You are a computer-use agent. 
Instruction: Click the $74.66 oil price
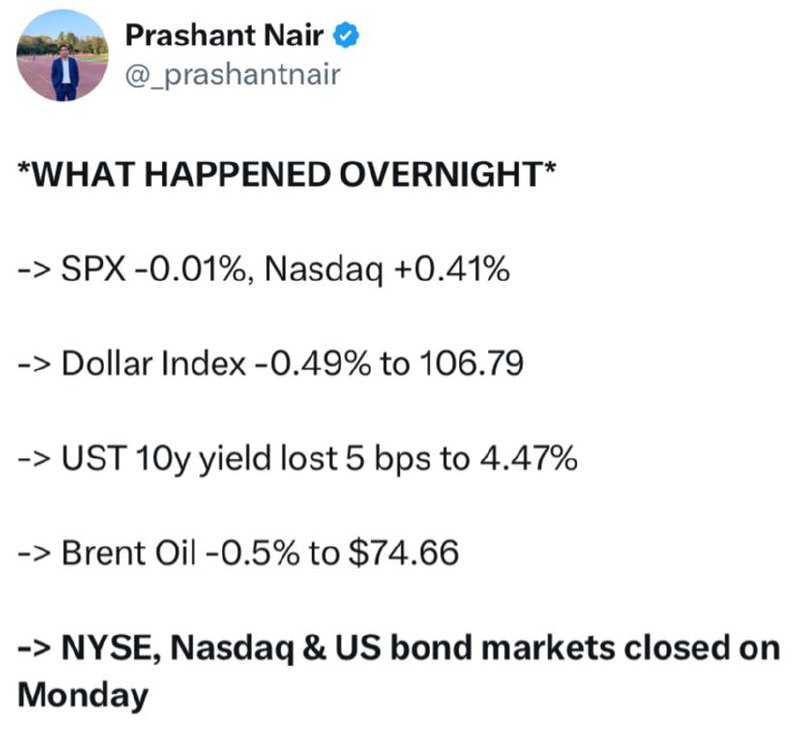404,553
